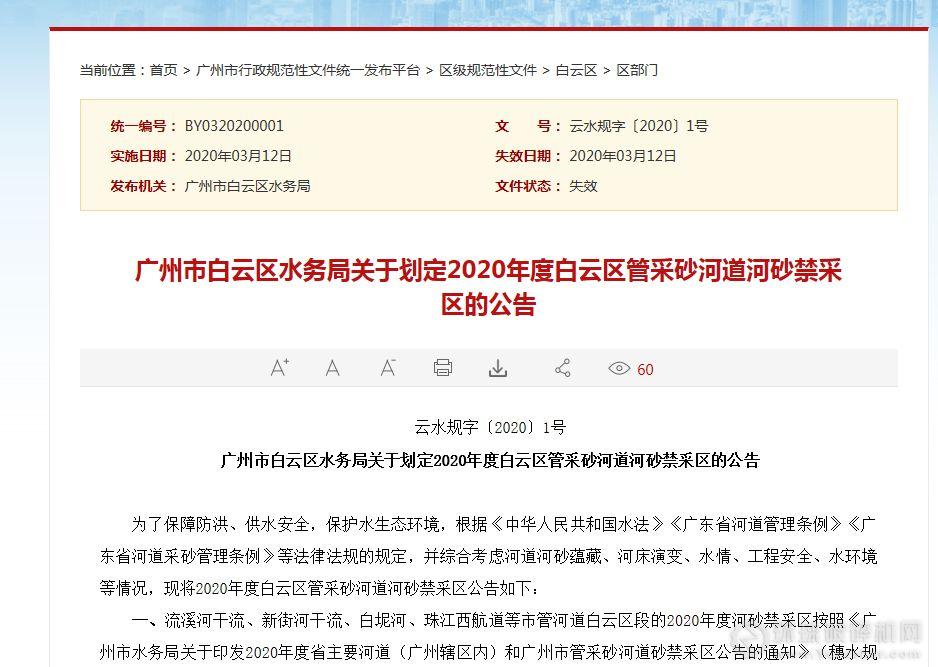This screenshot has height=667, width=938.
Task: Click the 统一编号 value BY0320200001
Action: pos(234,126)
